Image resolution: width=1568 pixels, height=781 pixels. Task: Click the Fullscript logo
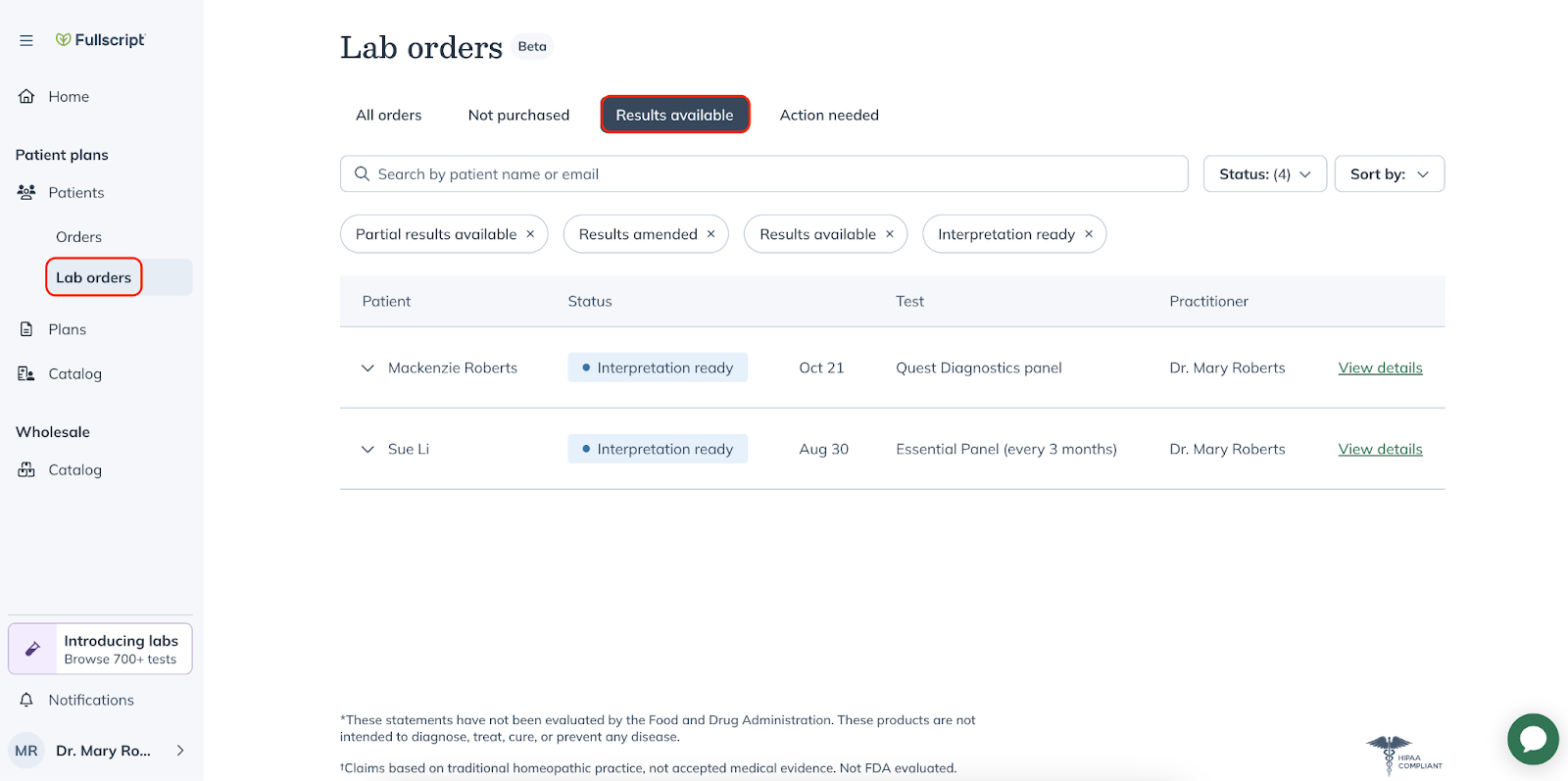point(101,39)
